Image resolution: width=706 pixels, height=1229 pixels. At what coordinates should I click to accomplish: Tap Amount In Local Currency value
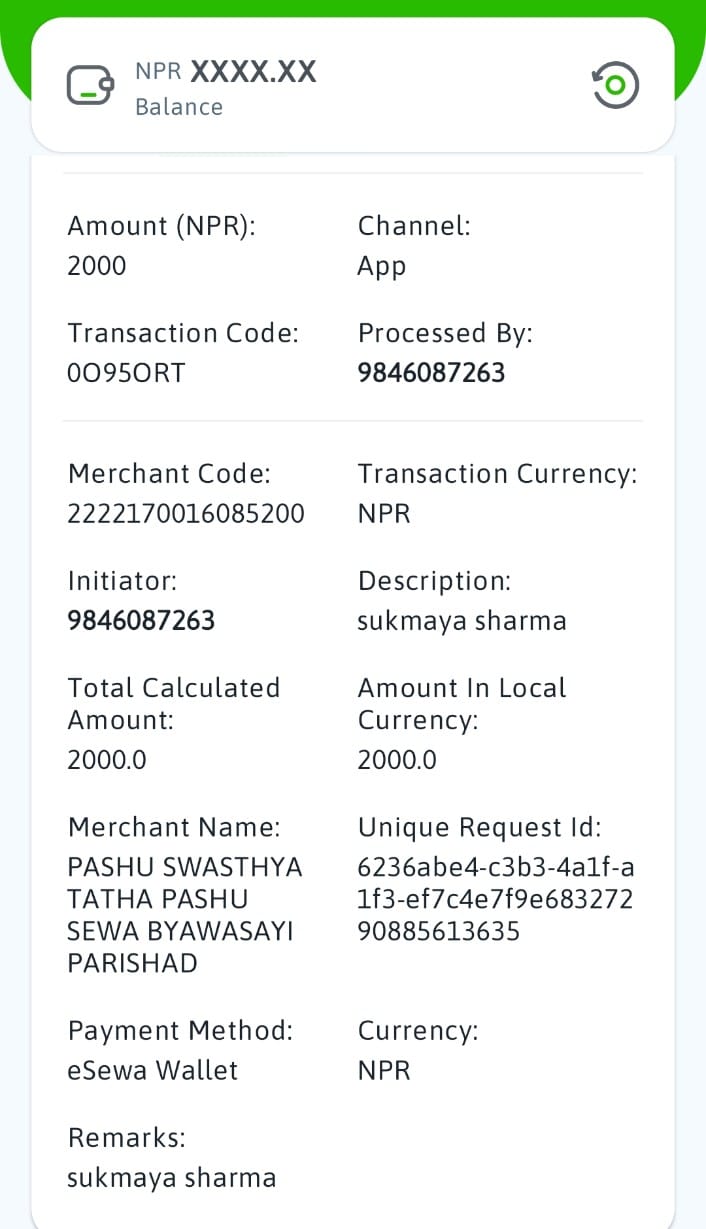[x=397, y=761]
